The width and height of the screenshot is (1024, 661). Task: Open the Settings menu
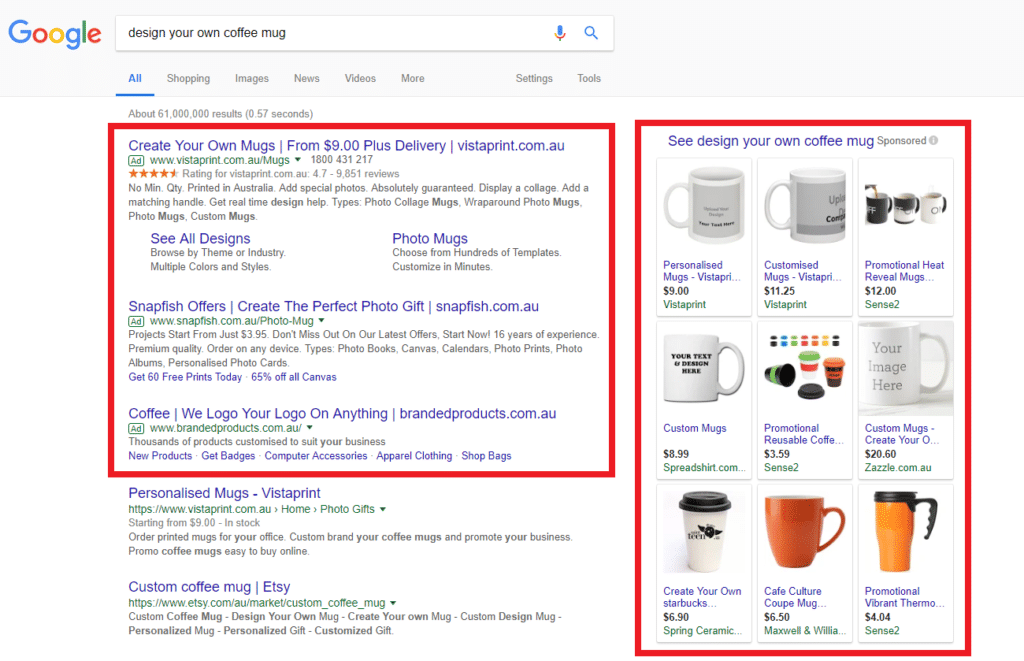click(x=534, y=79)
